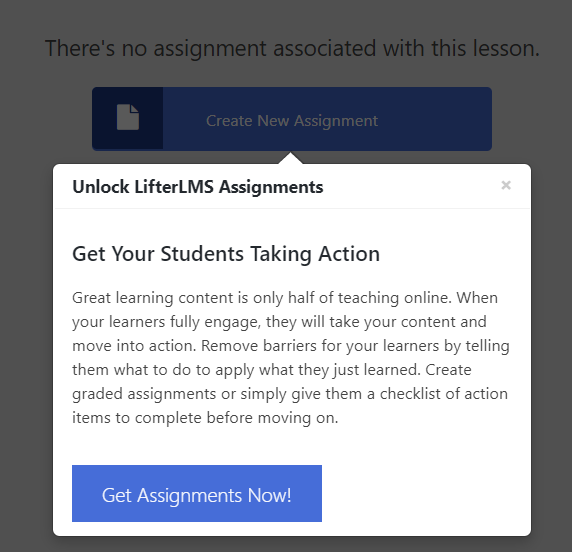The width and height of the screenshot is (572, 552).
Task: Click the line items to complete before moving on
Action: click(205, 418)
